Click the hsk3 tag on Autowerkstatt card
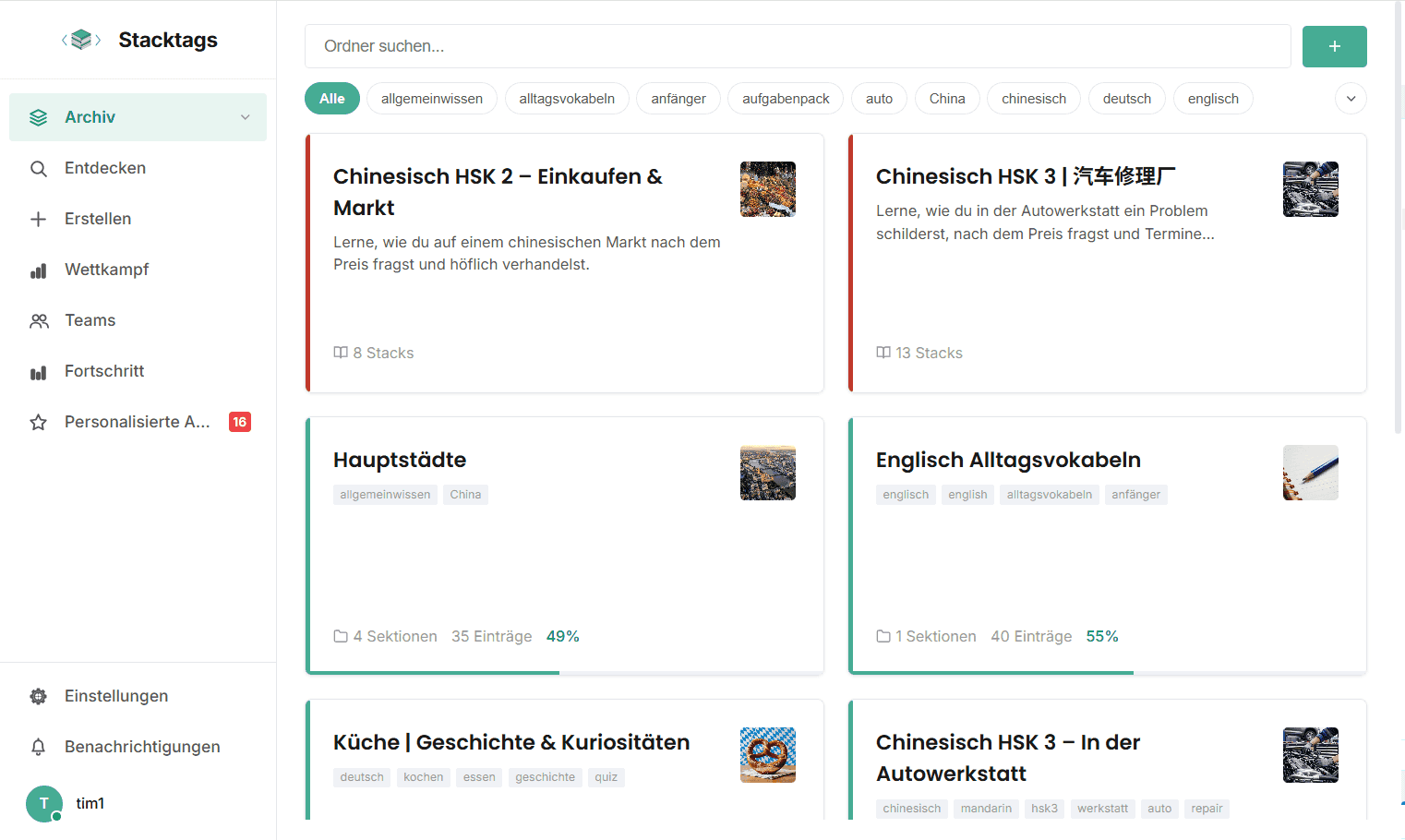 tap(1044, 809)
